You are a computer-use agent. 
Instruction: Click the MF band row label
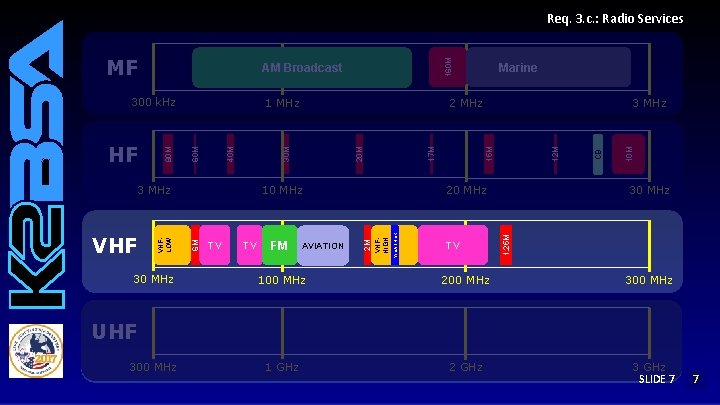pos(122,68)
